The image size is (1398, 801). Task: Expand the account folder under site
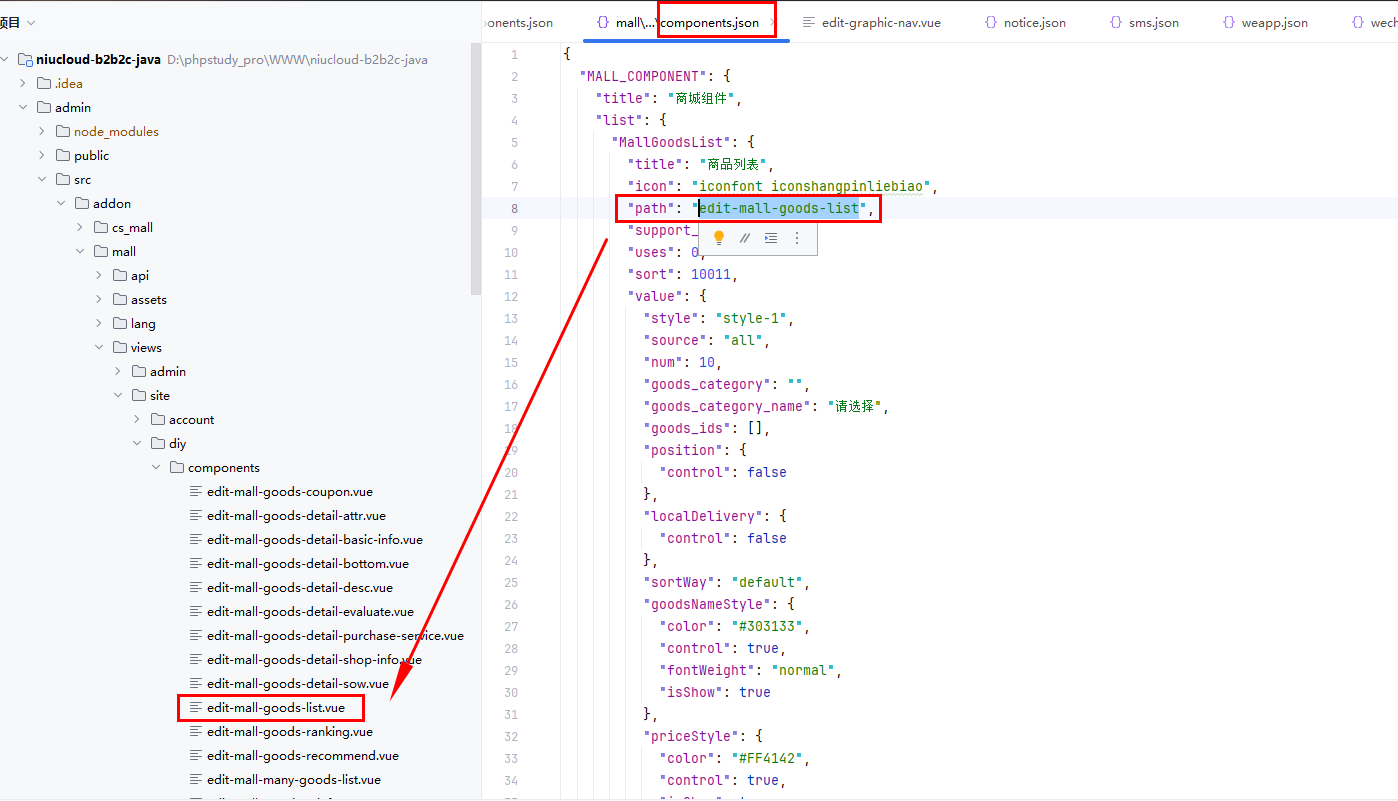point(137,419)
